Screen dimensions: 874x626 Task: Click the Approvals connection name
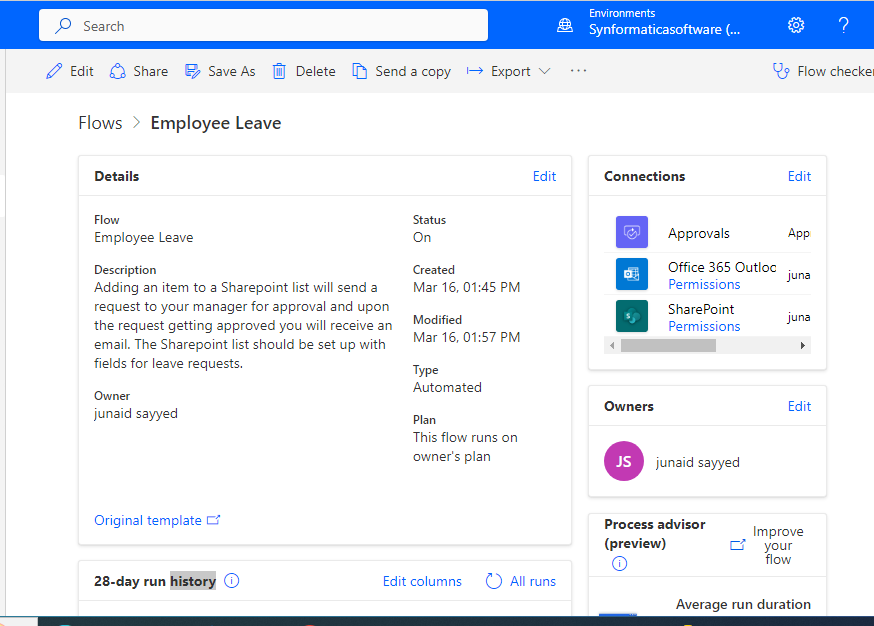point(698,233)
